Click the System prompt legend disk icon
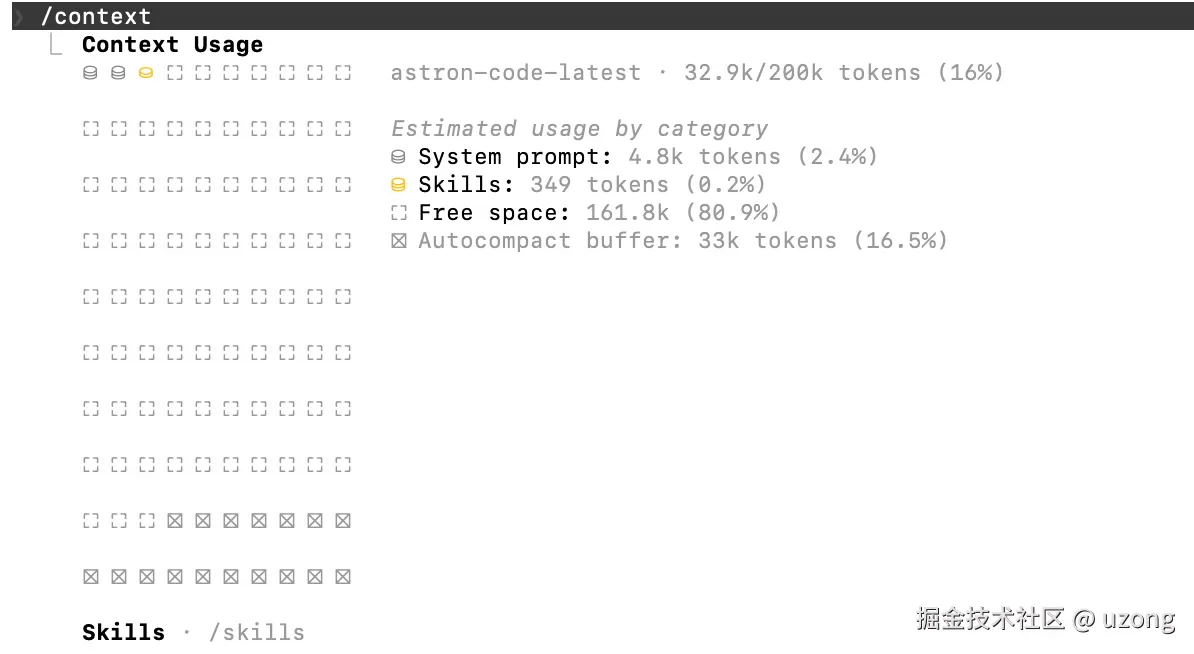 [398, 157]
